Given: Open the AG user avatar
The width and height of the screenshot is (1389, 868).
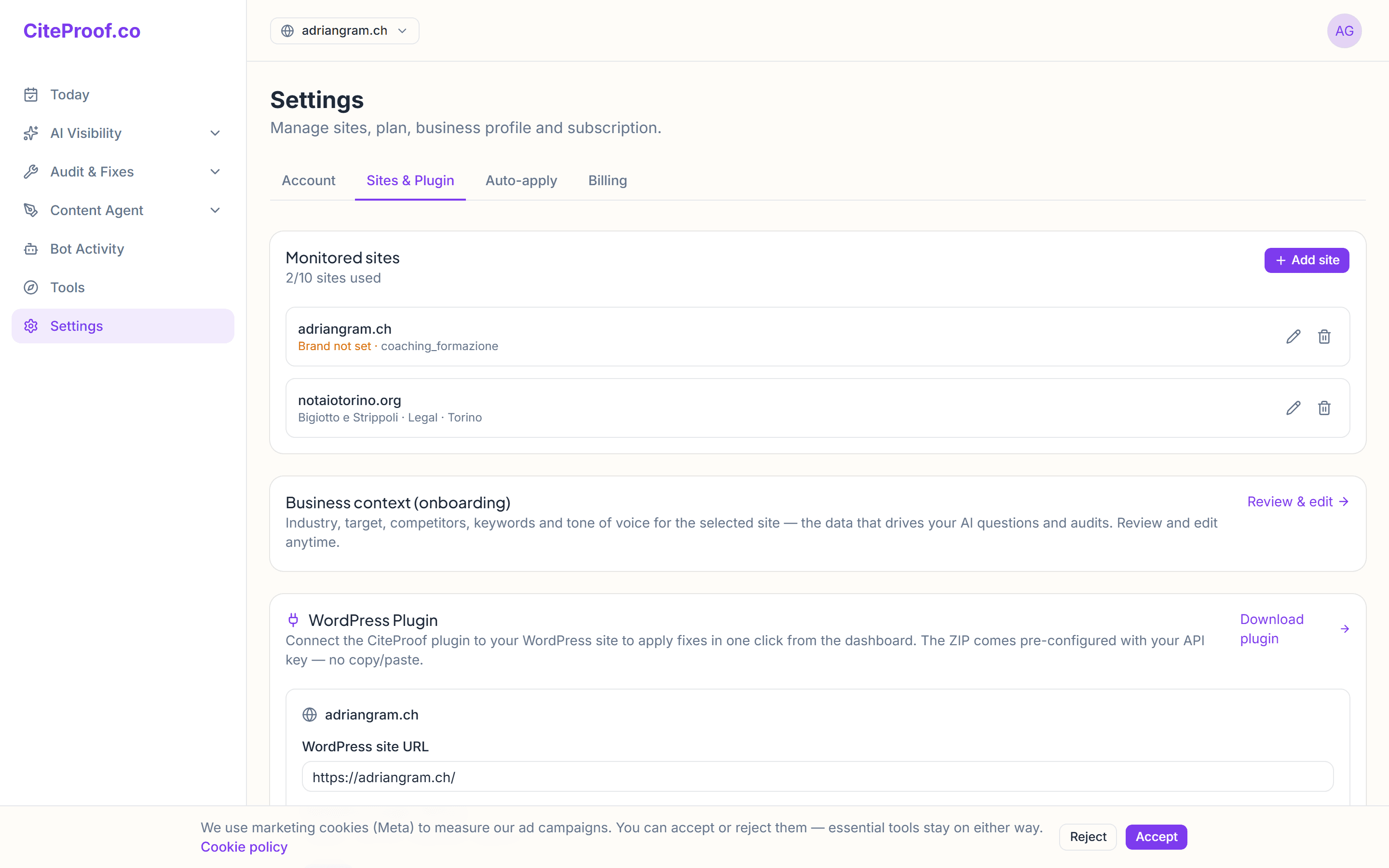Looking at the screenshot, I should (1344, 31).
